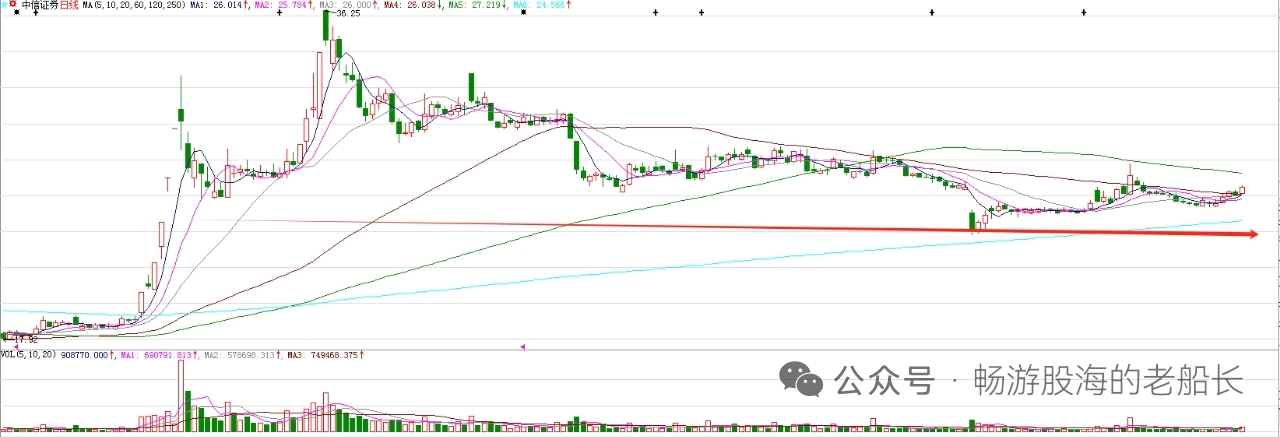1280x437 pixels.
Task: Click the 36.25 high price label
Action: 348,14
